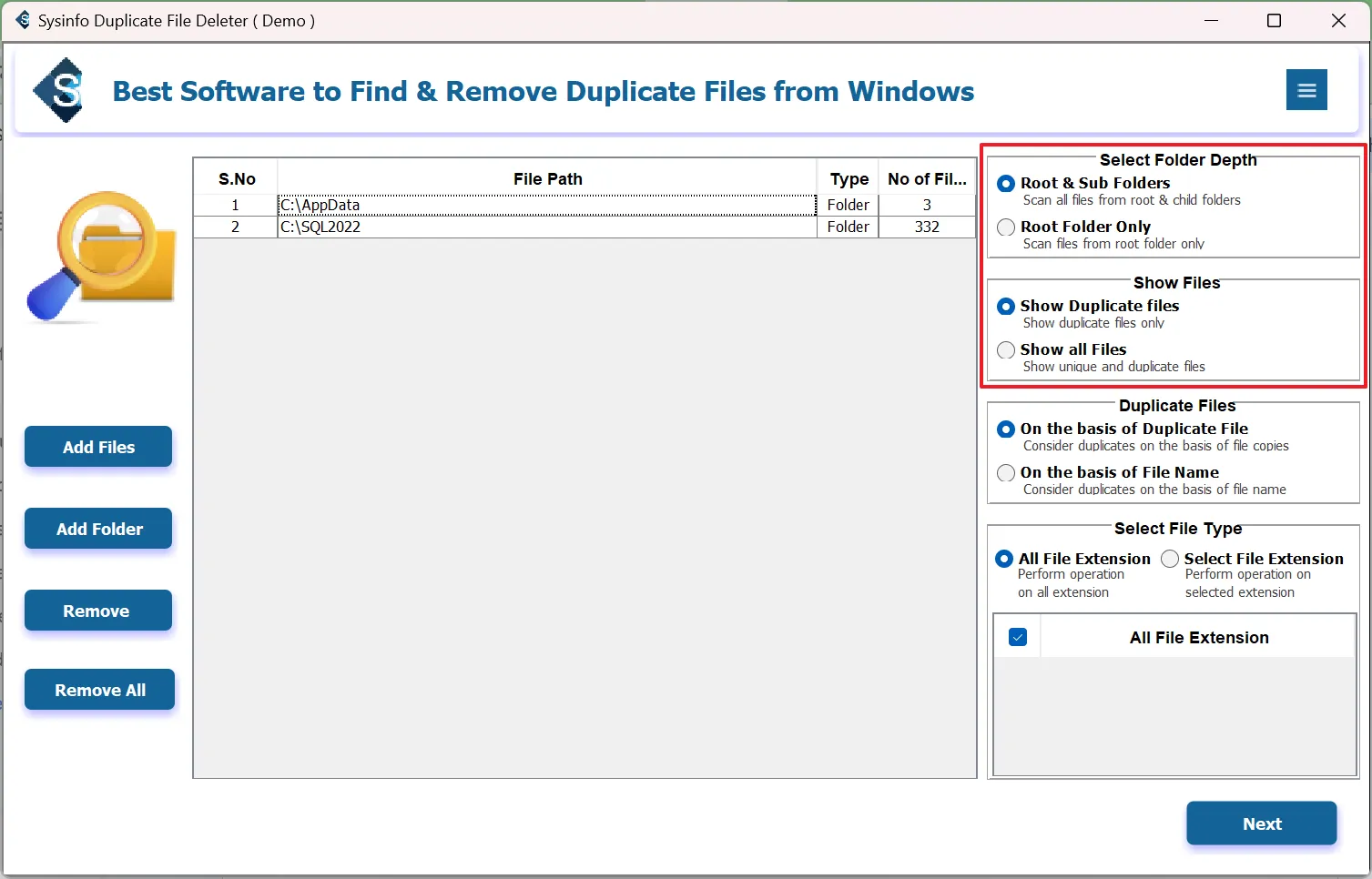Select All File Extension radio button
Image resolution: width=1372 pixels, height=879 pixels.
1004,559
